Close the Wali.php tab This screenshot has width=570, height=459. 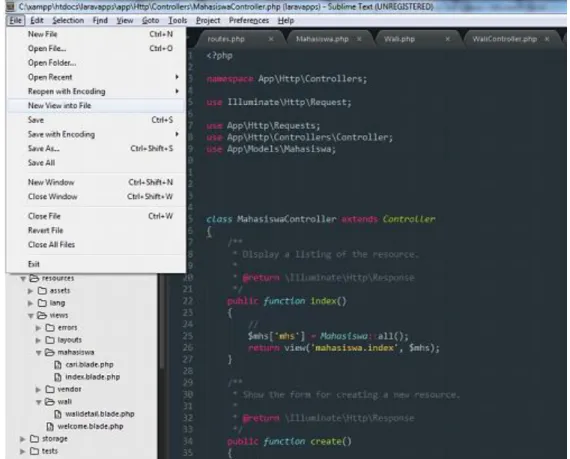[x=447, y=39]
